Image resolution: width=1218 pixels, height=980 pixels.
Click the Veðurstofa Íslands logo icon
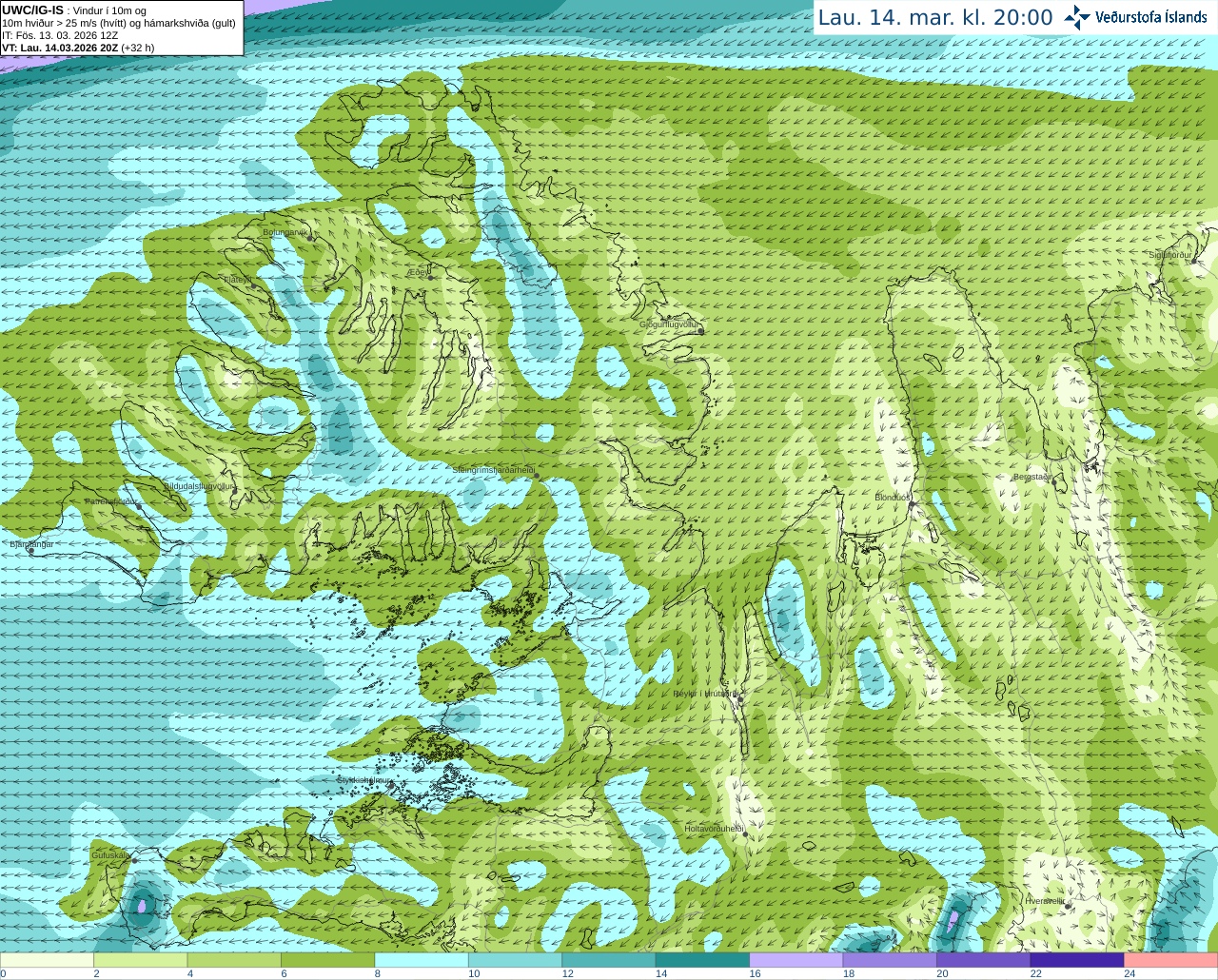tap(1077, 16)
